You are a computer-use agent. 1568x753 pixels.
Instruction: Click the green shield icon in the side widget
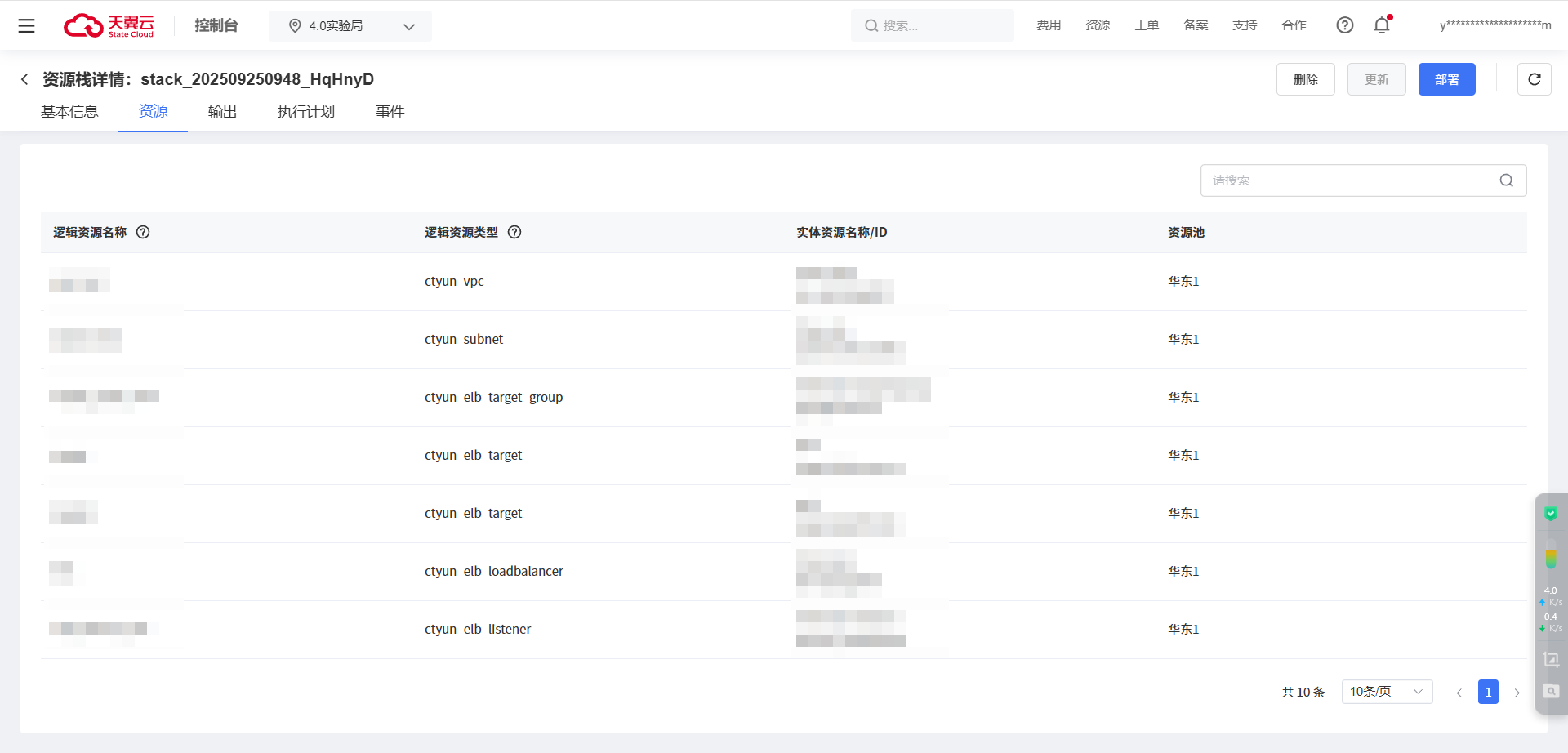click(1550, 514)
